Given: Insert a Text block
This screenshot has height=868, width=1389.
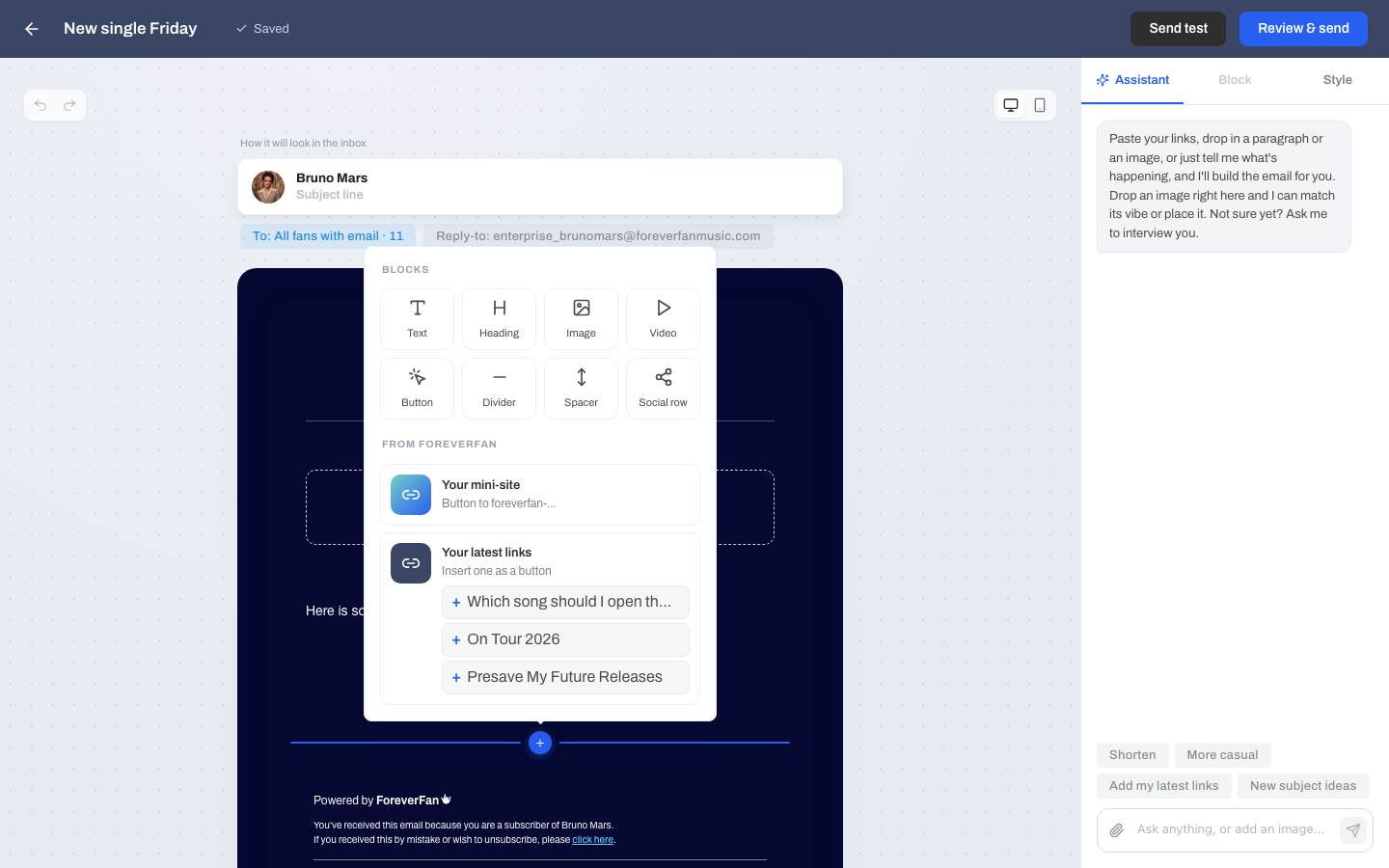Looking at the screenshot, I should (417, 319).
